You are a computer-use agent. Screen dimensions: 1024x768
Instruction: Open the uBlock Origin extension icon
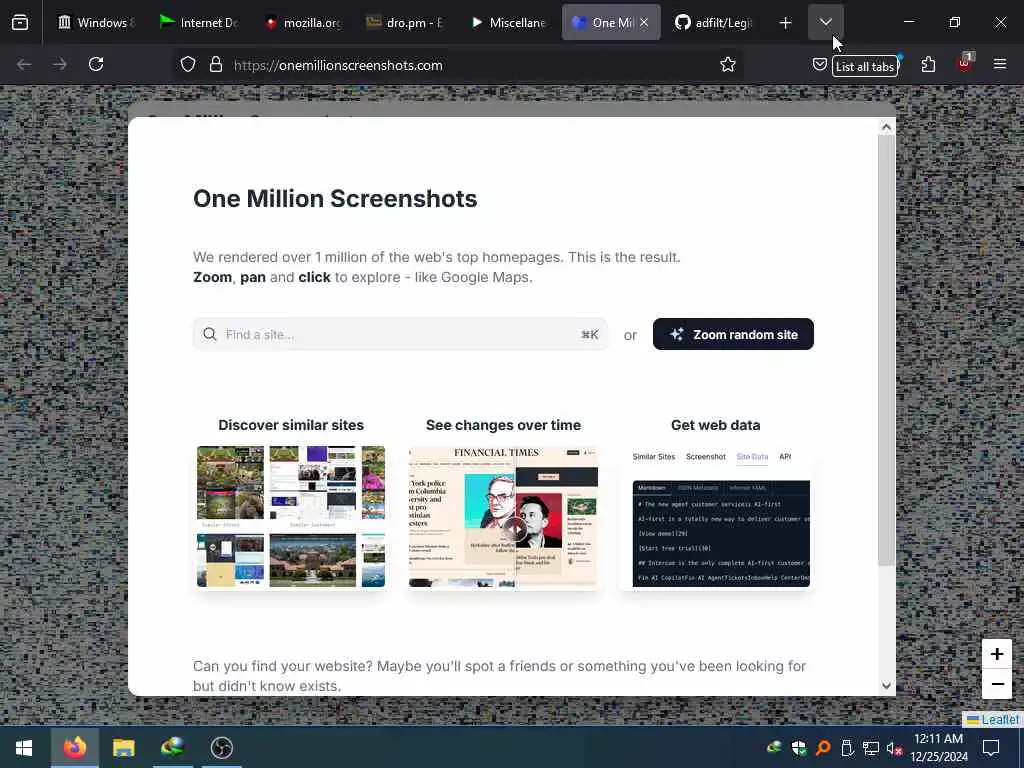964,63
